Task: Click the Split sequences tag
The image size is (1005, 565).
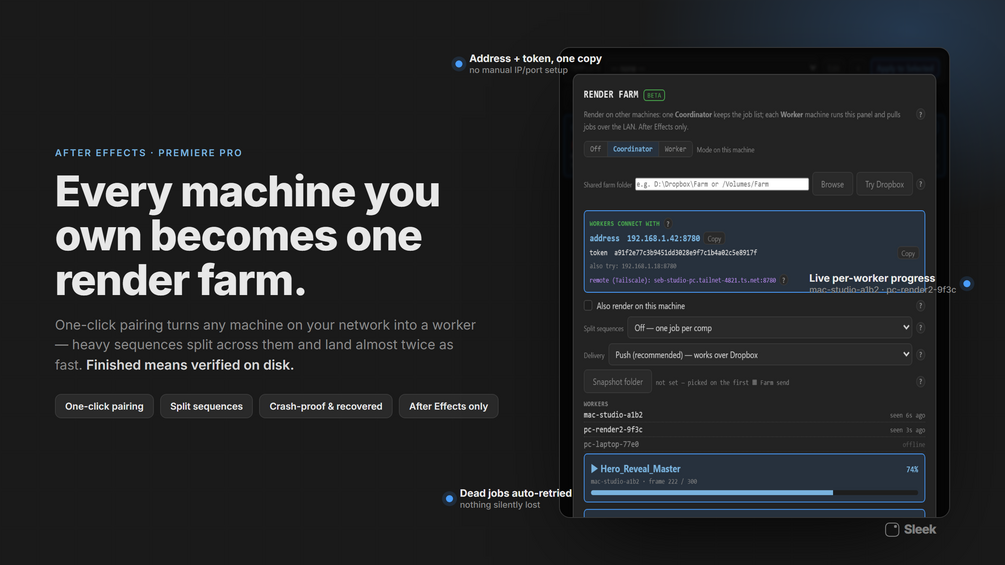Action: [x=206, y=406]
